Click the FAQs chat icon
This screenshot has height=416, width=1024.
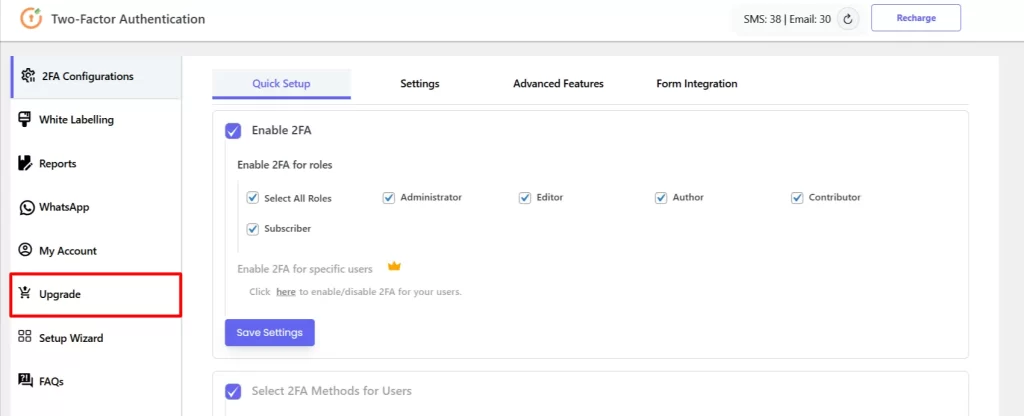pos(25,381)
